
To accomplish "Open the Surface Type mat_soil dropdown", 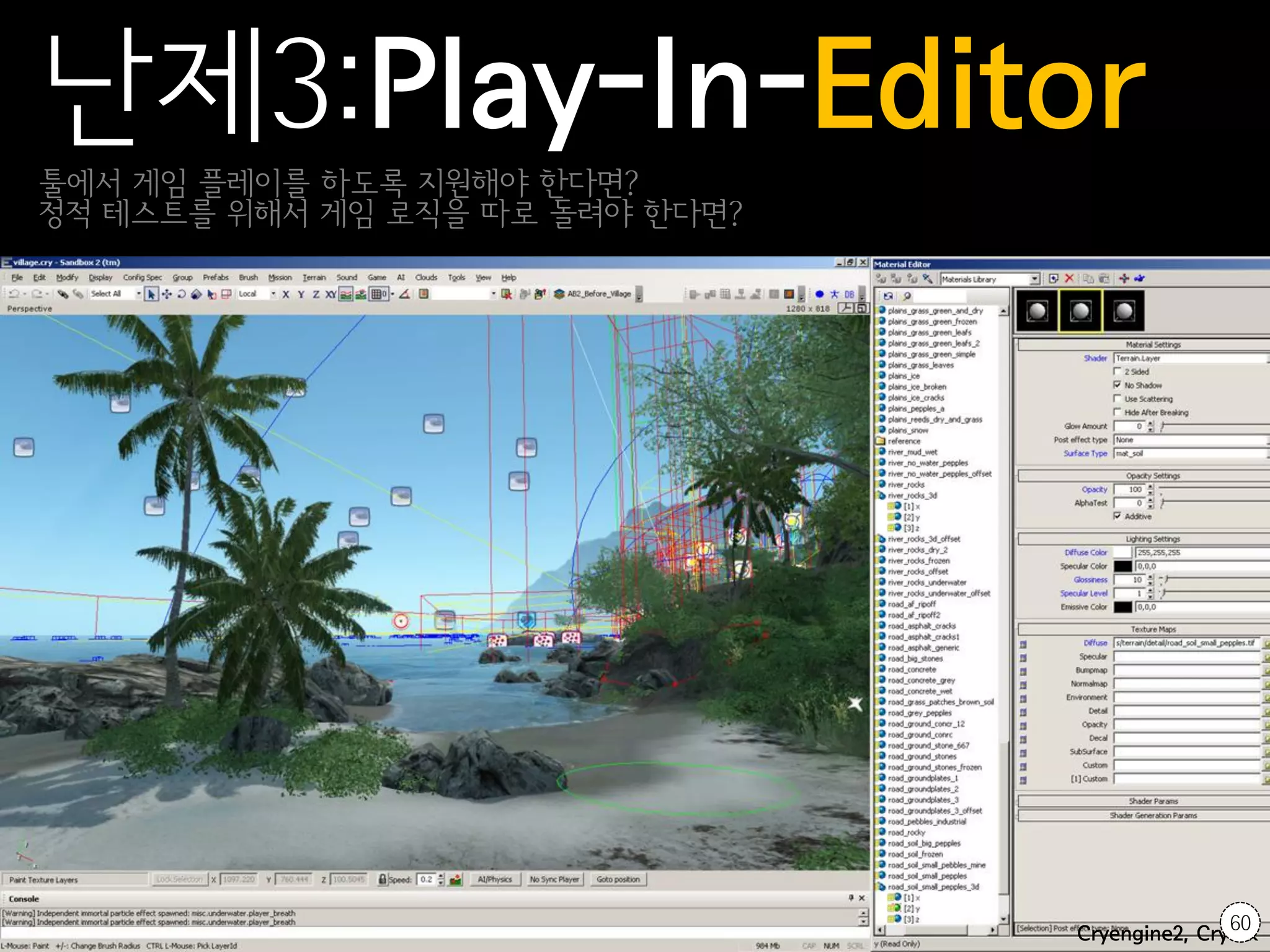I will coord(1191,453).
